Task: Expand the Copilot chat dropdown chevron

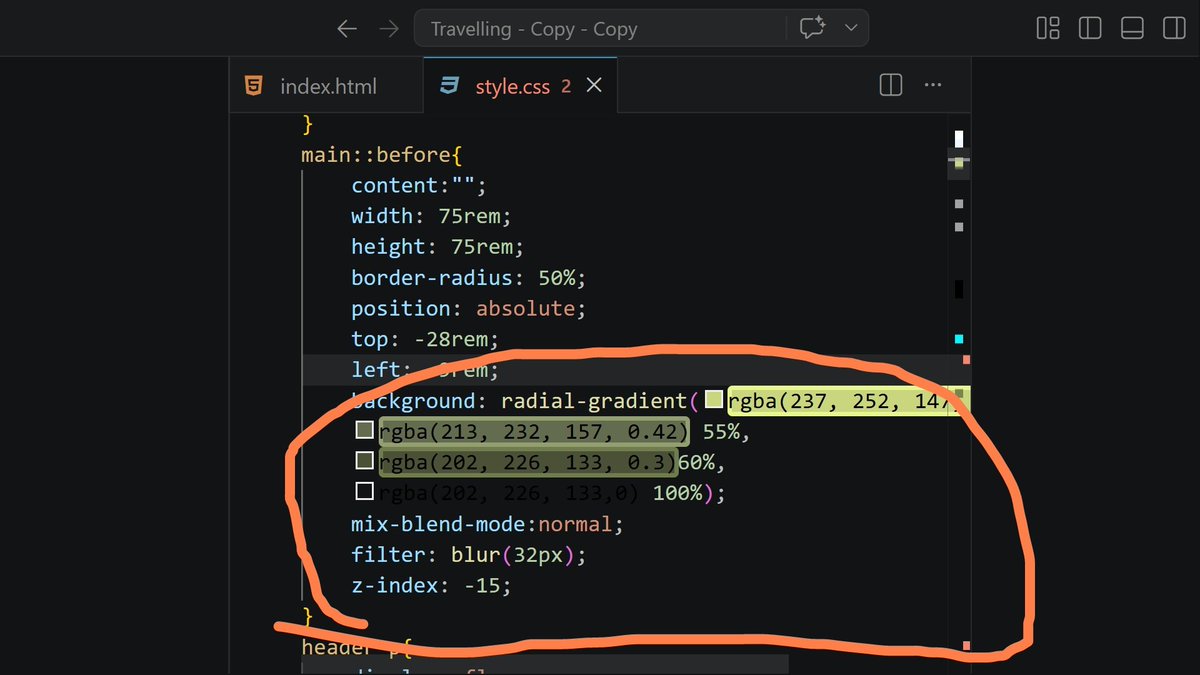Action: (851, 28)
